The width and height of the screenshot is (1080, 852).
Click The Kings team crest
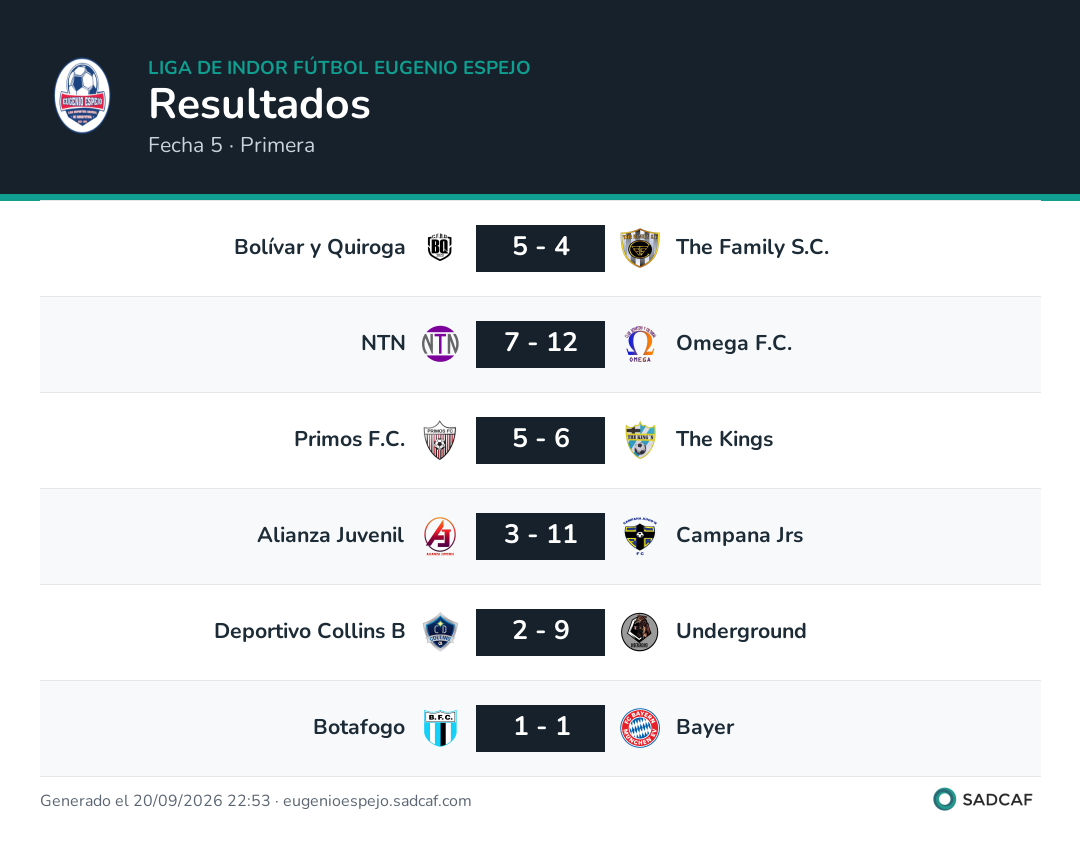(640, 440)
